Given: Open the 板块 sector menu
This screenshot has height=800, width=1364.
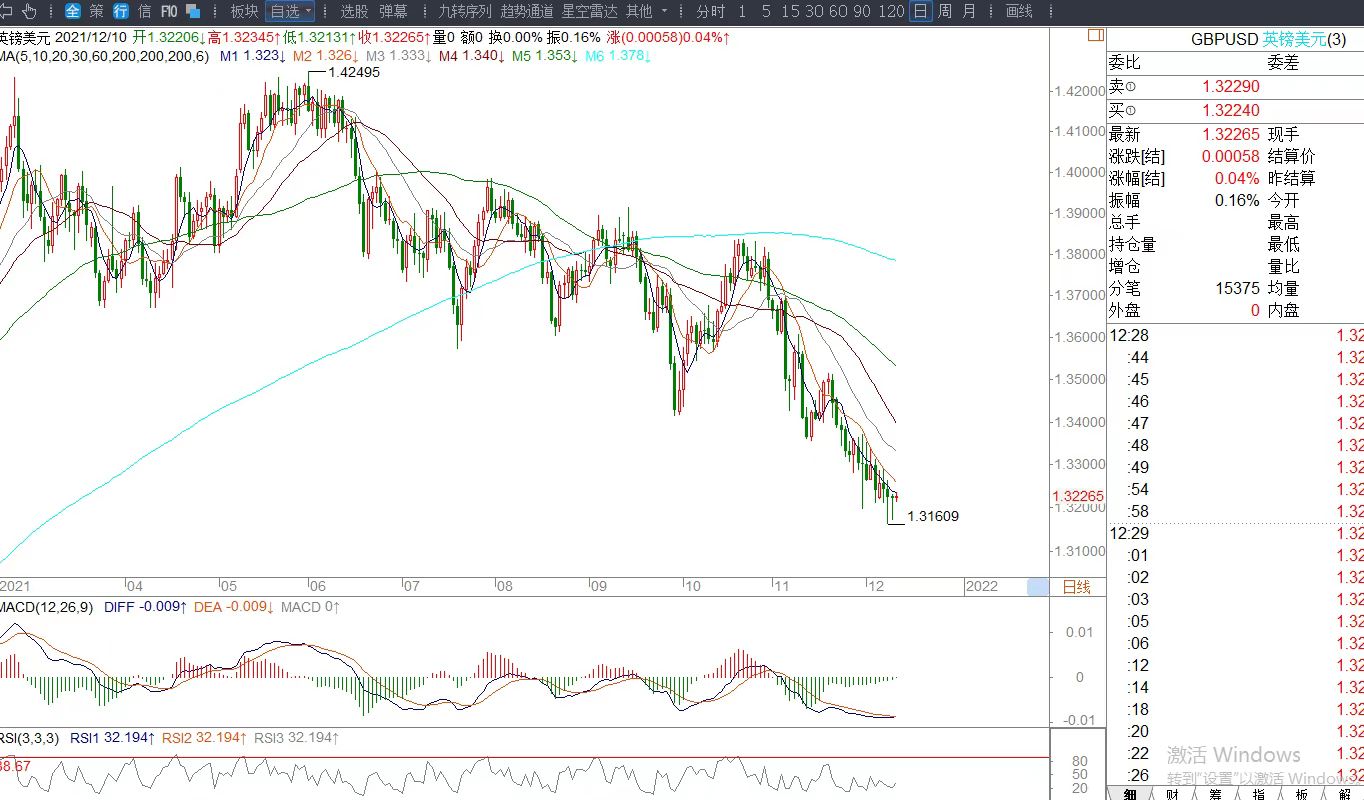Looking at the screenshot, I should [x=244, y=11].
